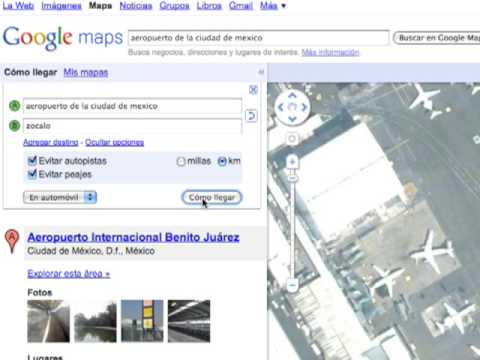
Task: Click the origin field with aeropuerto text
Action: coord(132,106)
